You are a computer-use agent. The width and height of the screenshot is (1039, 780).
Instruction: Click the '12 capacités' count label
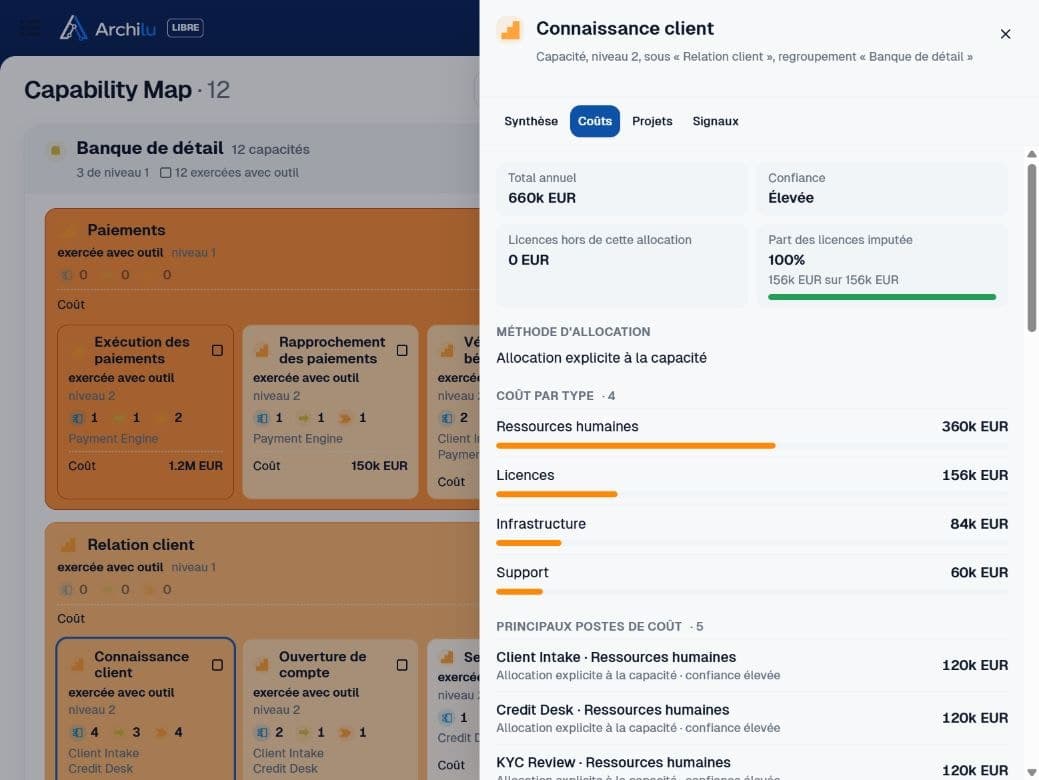click(270, 150)
